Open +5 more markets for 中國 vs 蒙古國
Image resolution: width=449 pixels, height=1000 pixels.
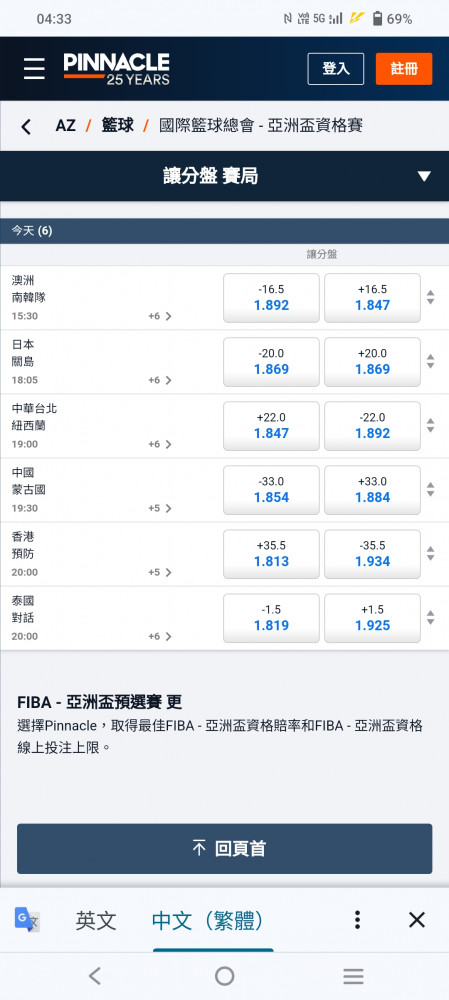(160, 508)
